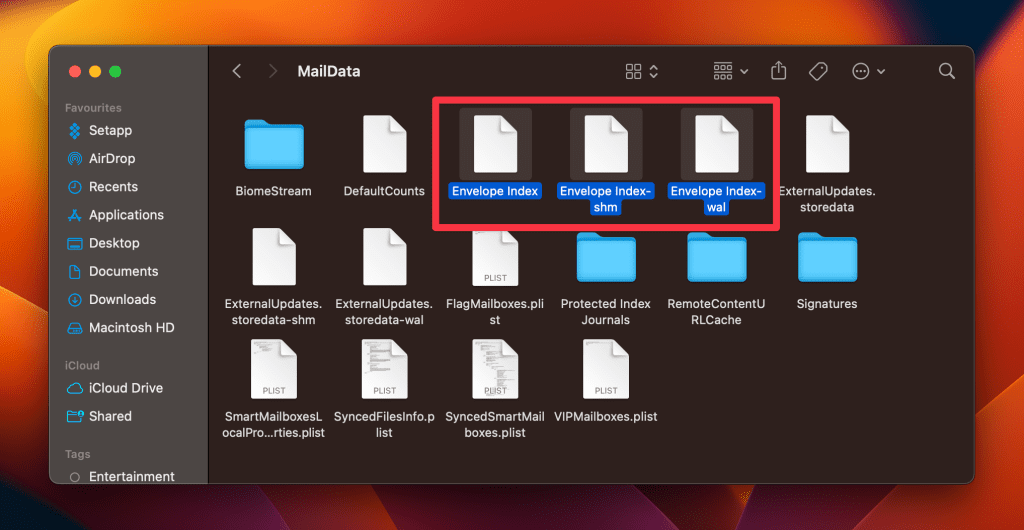
Task: Select the Protected Index Journals folder icon
Action: point(606,257)
